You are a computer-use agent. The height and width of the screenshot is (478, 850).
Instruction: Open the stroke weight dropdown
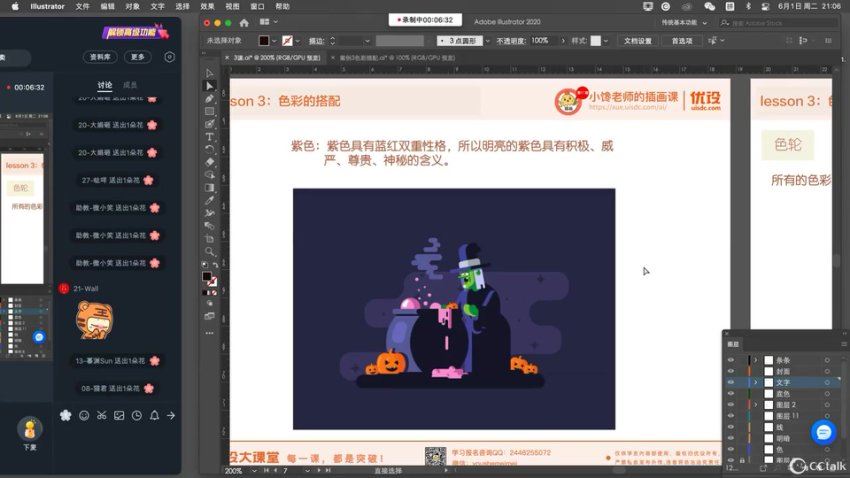coord(367,41)
